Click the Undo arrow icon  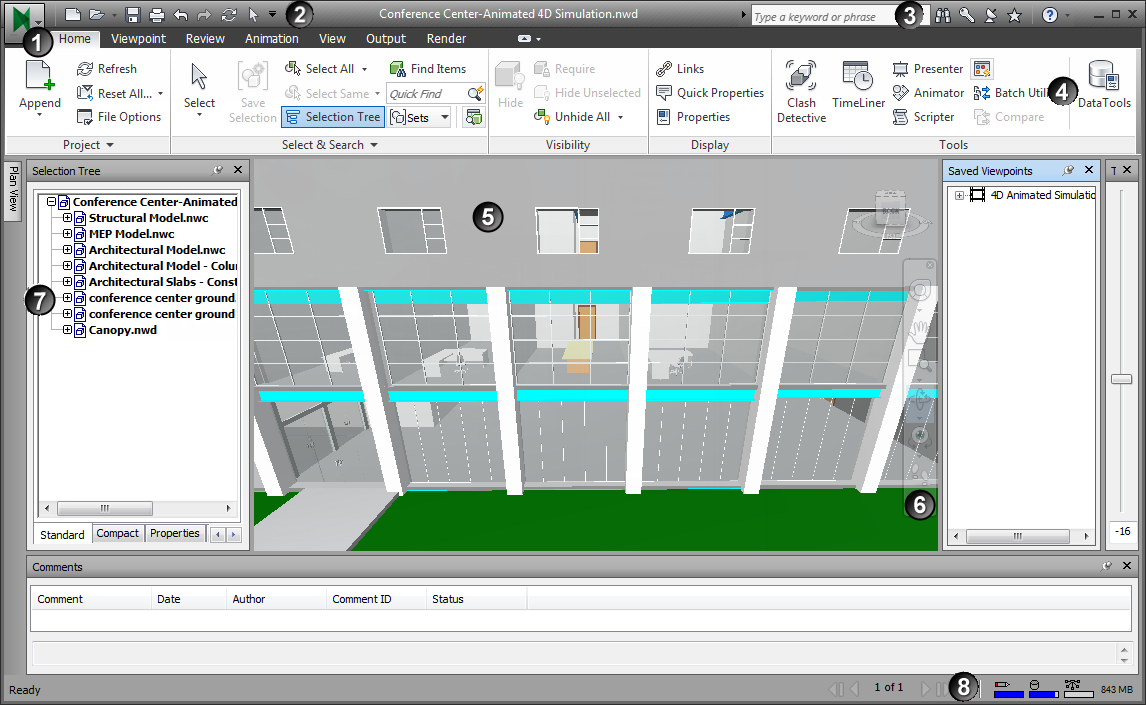pos(181,15)
